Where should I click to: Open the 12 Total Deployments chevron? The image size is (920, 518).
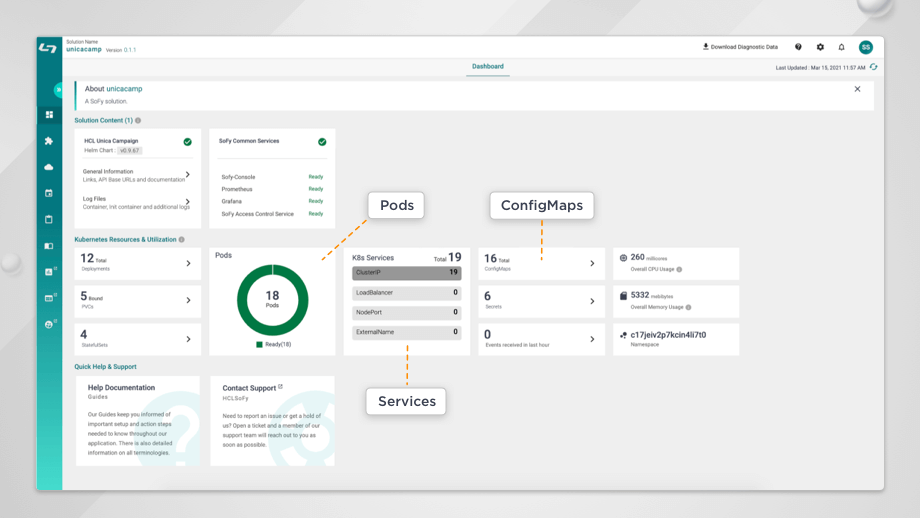tap(188, 263)
